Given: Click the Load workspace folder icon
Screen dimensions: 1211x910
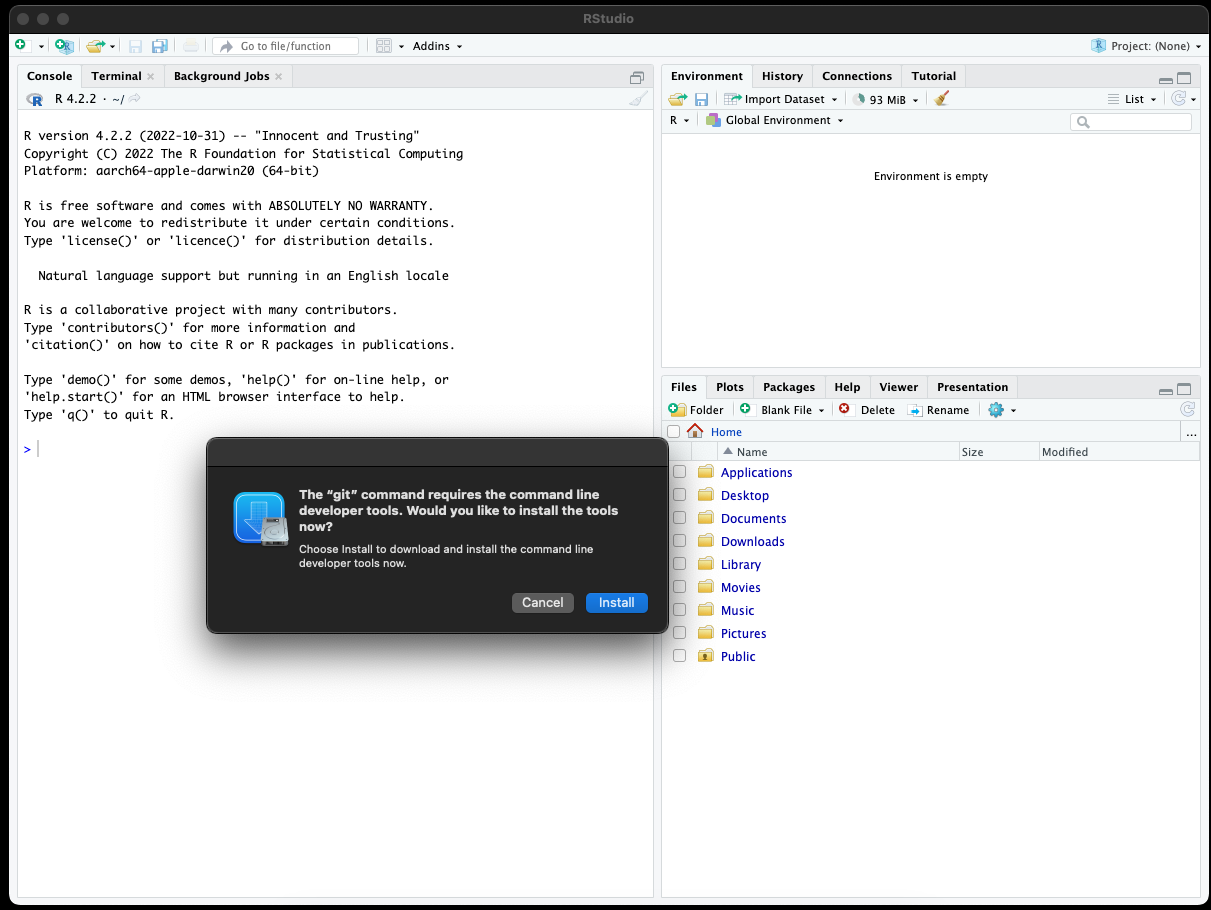Looking at the screenshot, I should click(x=677, y=99).
